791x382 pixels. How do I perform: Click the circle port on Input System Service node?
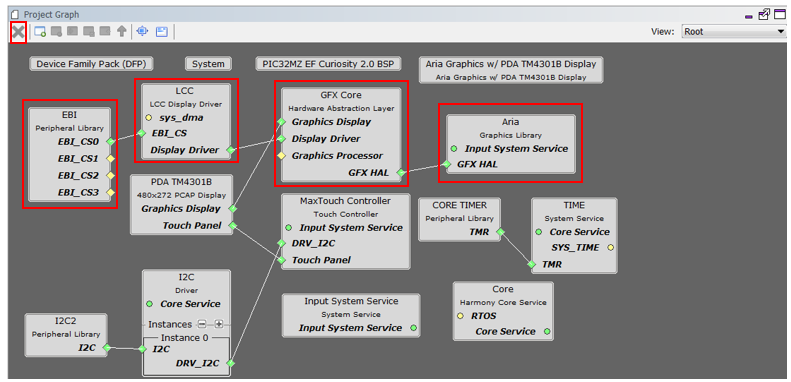414,328
